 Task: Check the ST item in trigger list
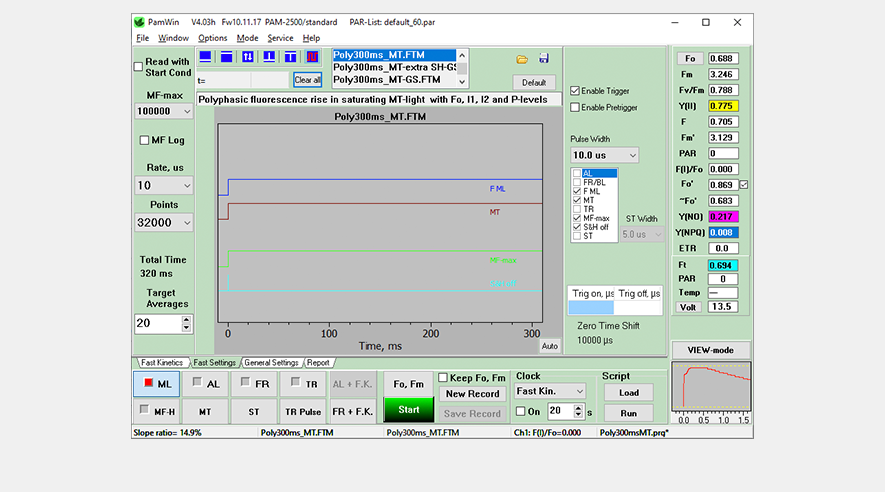pos(577,236)
